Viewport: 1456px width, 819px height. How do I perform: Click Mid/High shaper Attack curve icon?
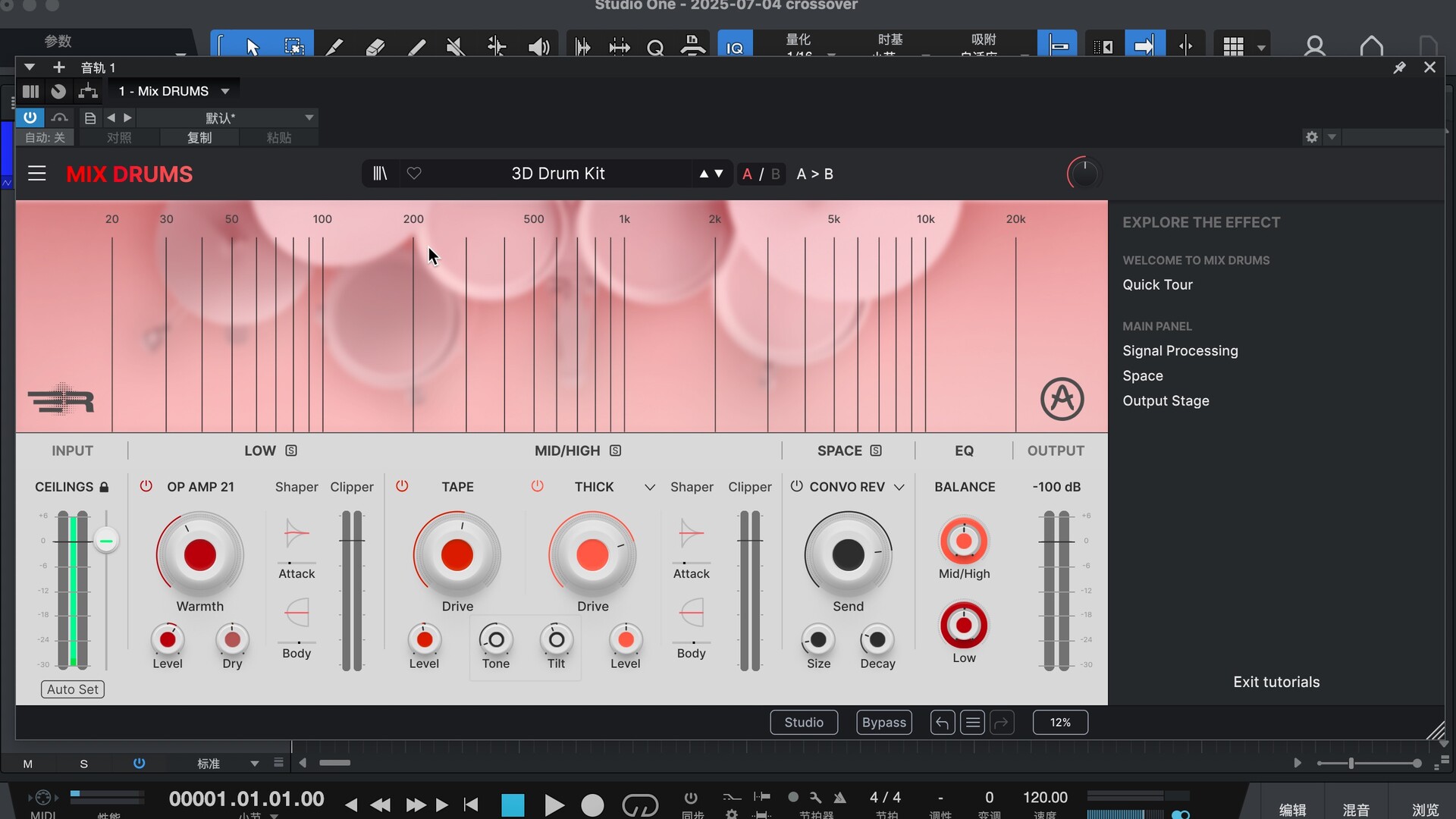692,534
